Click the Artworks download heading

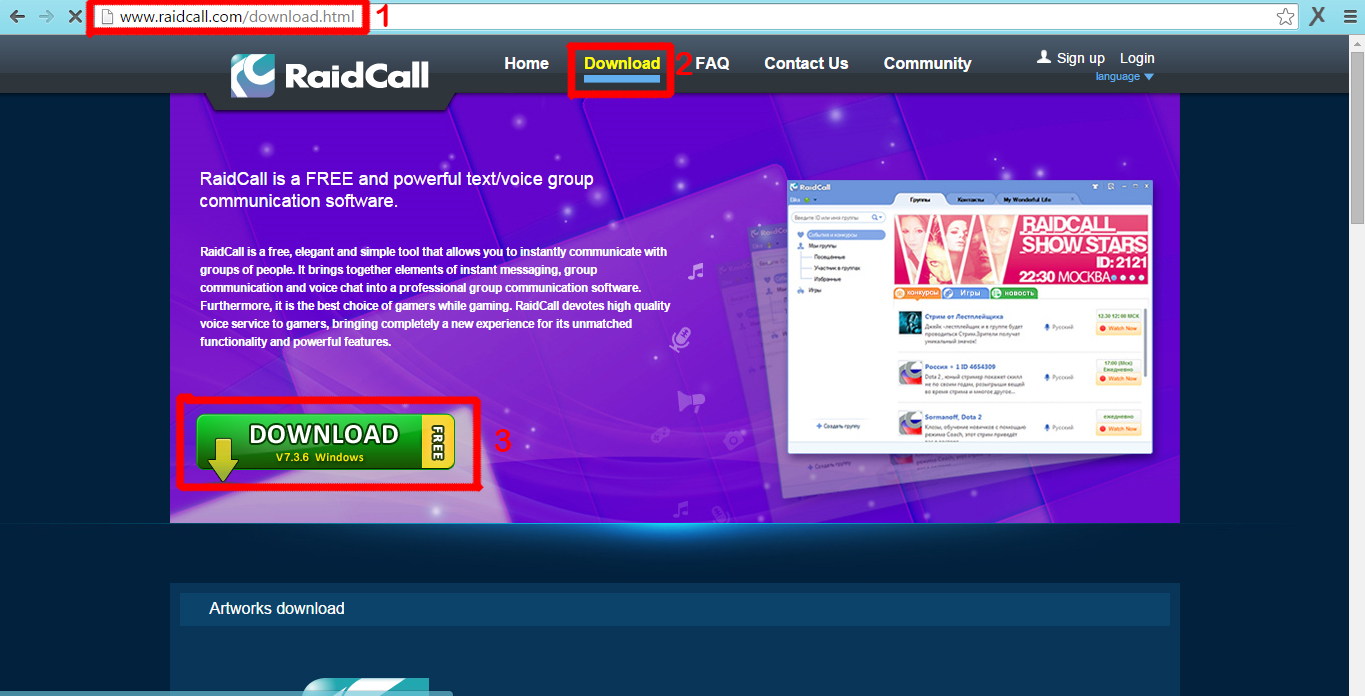[x=277, y=608]
